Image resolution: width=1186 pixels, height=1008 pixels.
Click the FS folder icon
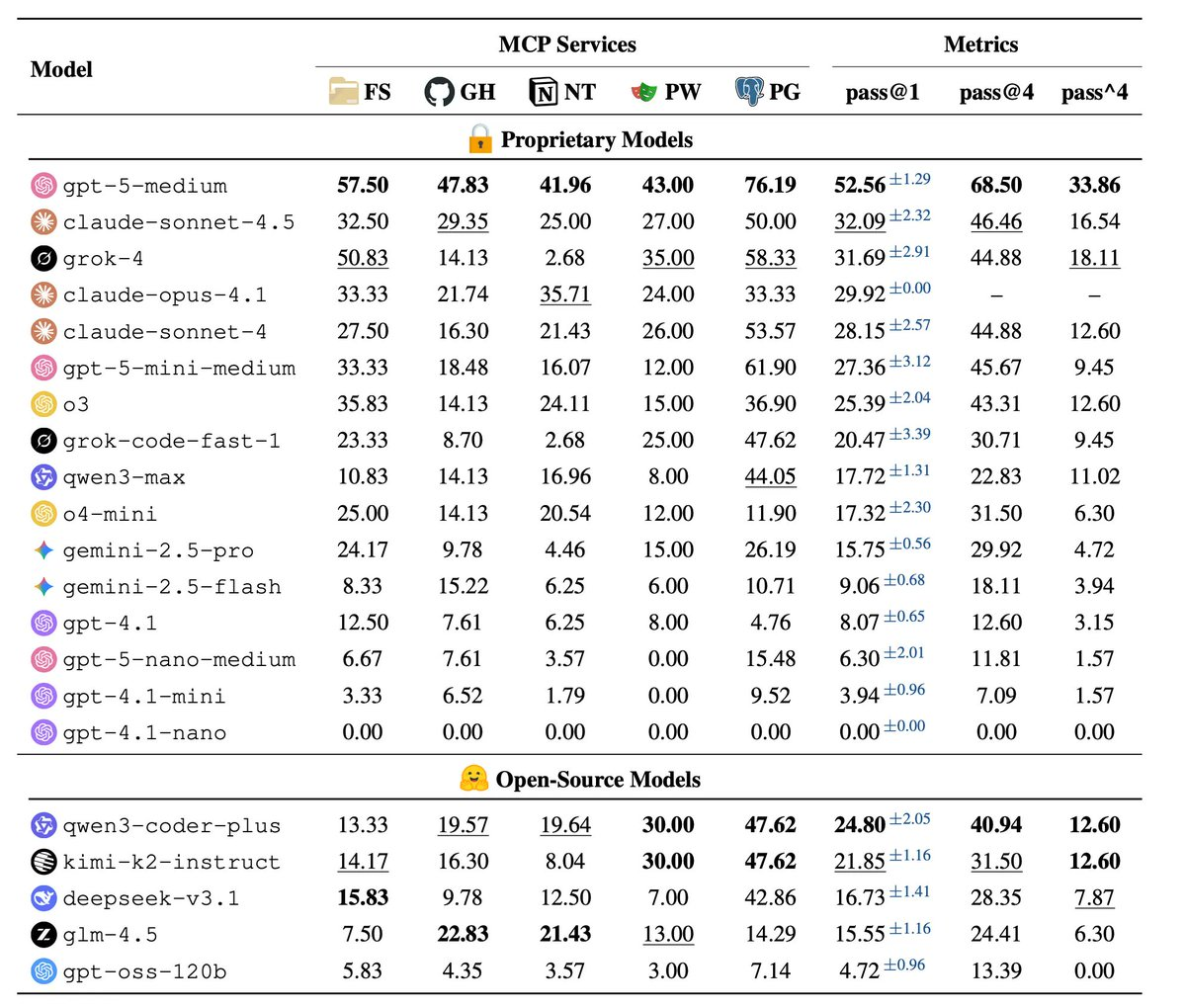(x=343, y=92)
